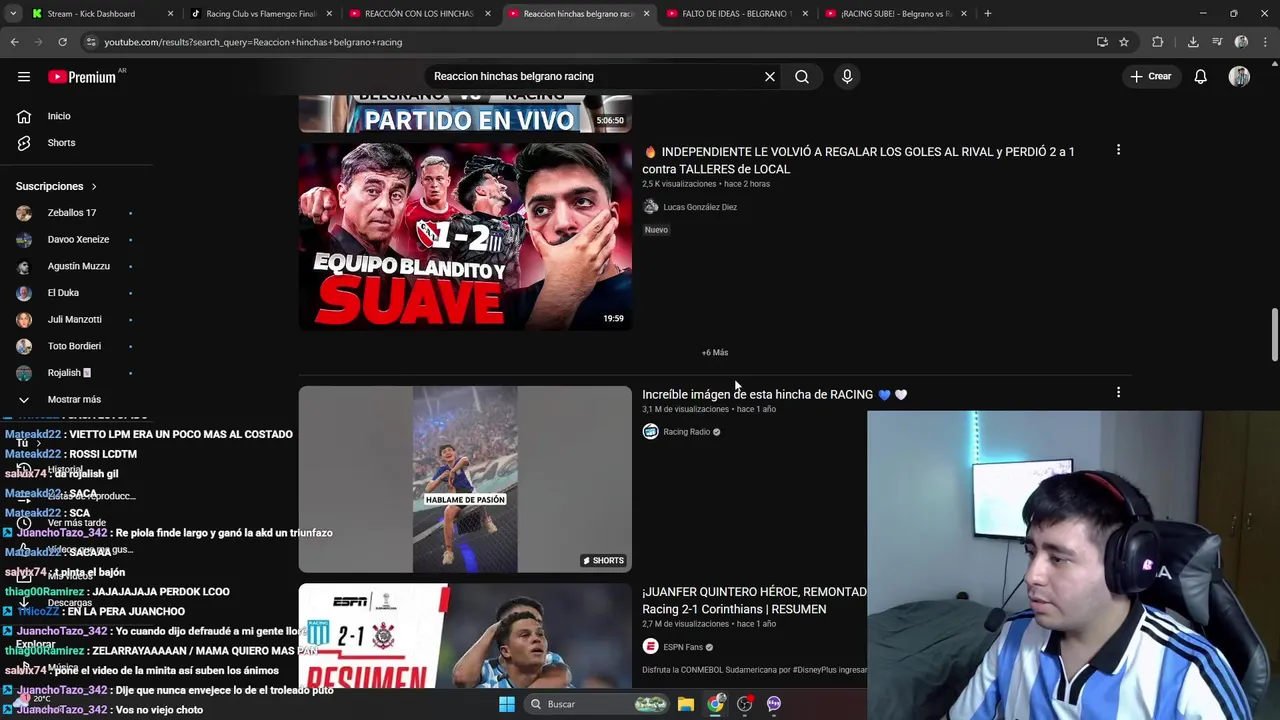Open Rojalish subscription channel
This screenshot has height=720, width=1280.
(68, 373)
